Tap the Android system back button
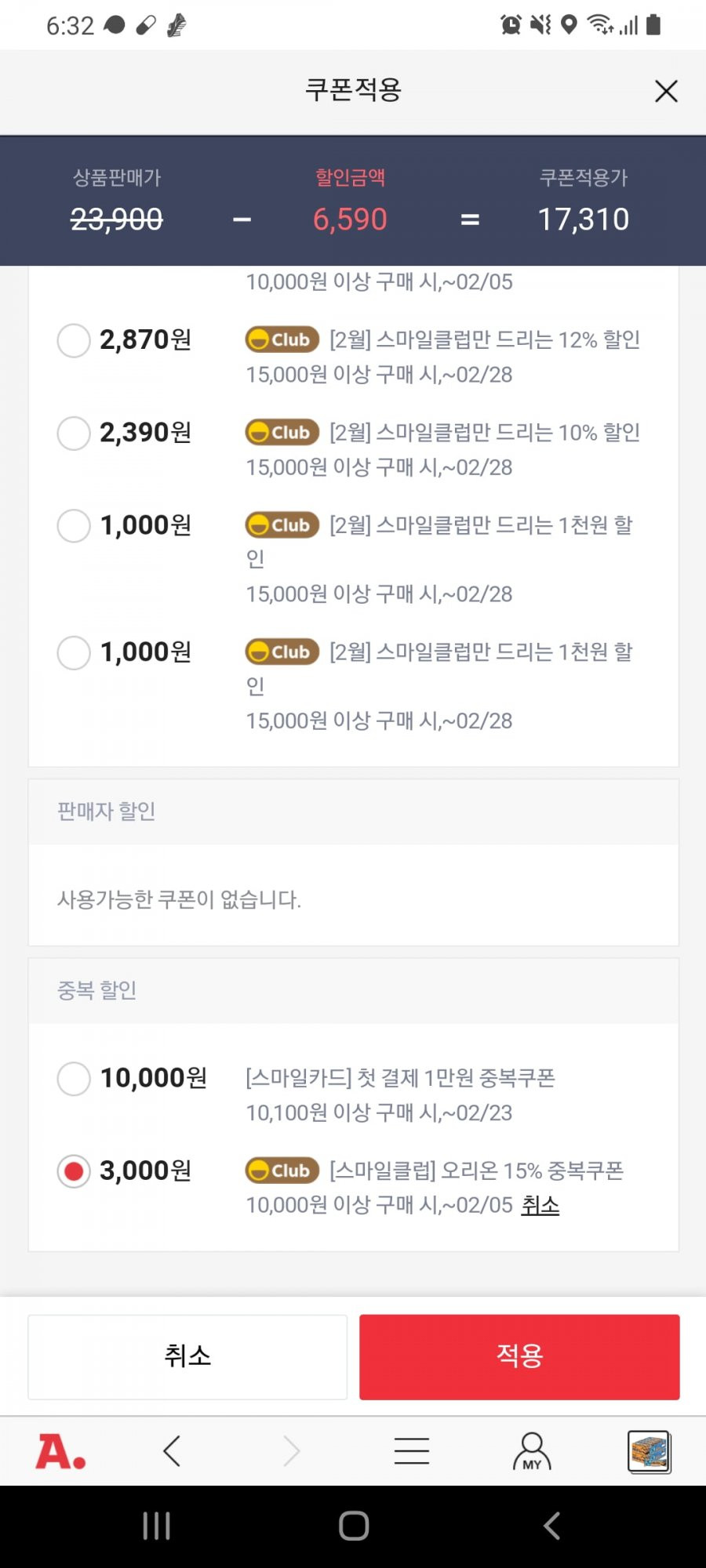706x1568 pixels. (x=551, y=1526)
